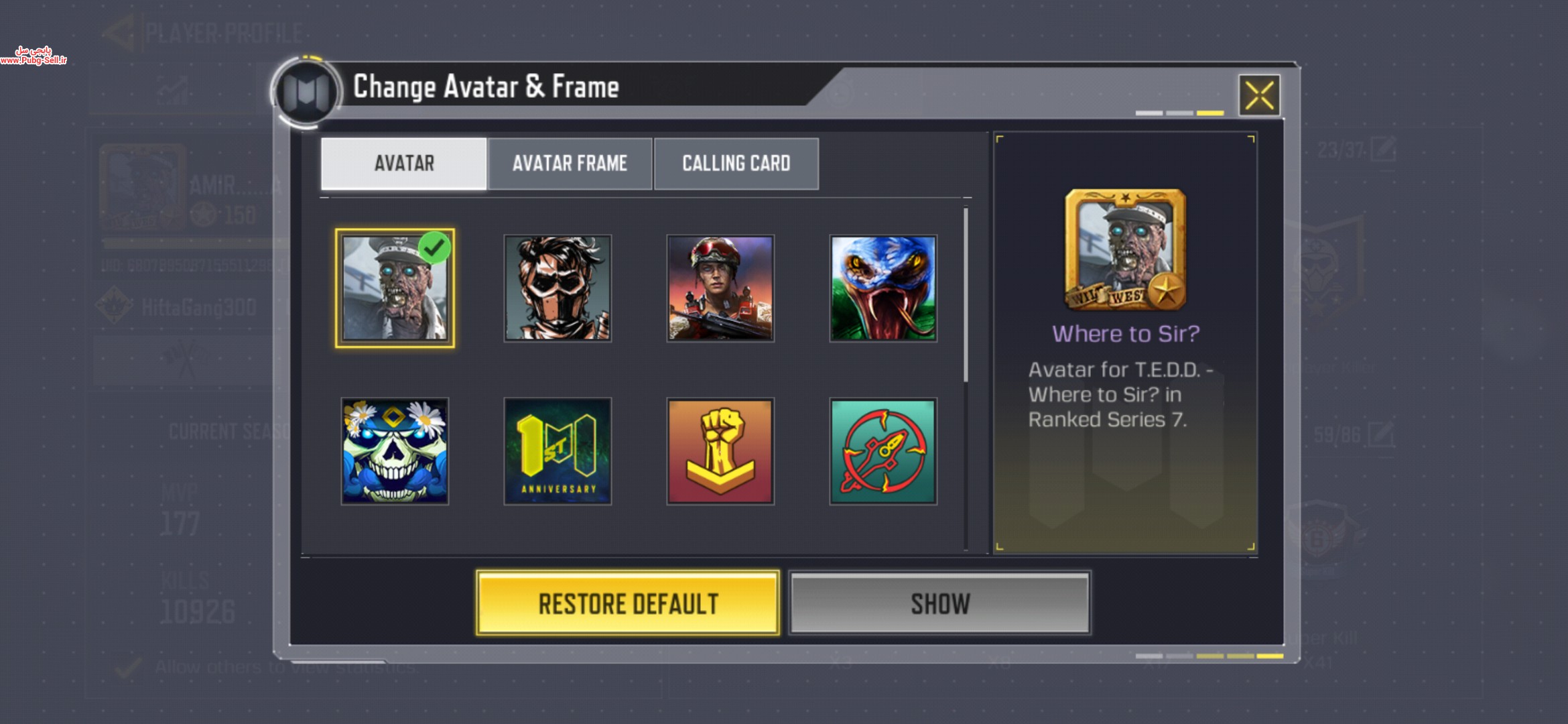
Task: Toggle Allow others to view statistics checkbox
Action: coord(127,667)
